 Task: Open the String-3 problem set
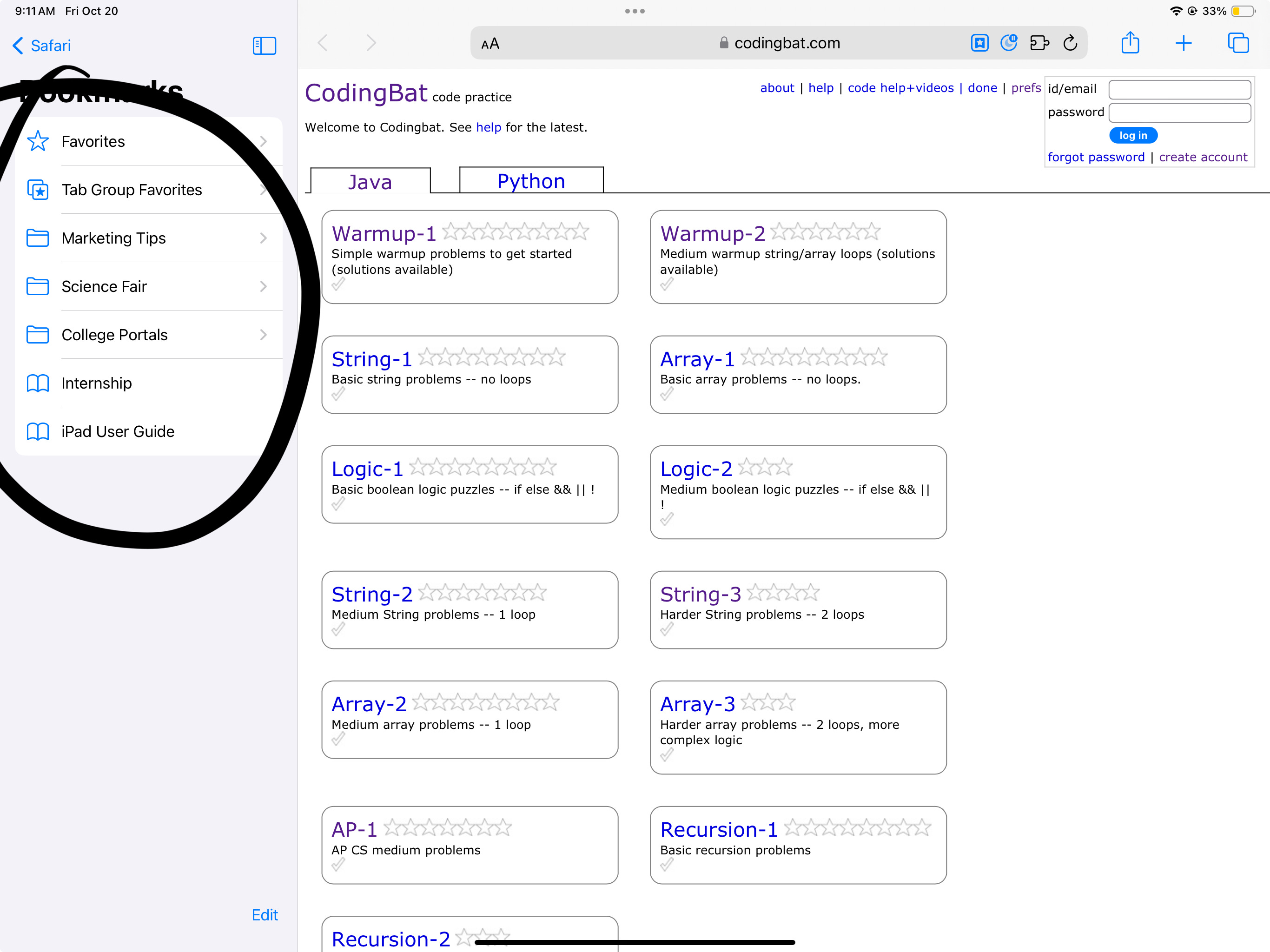(x=701, y=594)
